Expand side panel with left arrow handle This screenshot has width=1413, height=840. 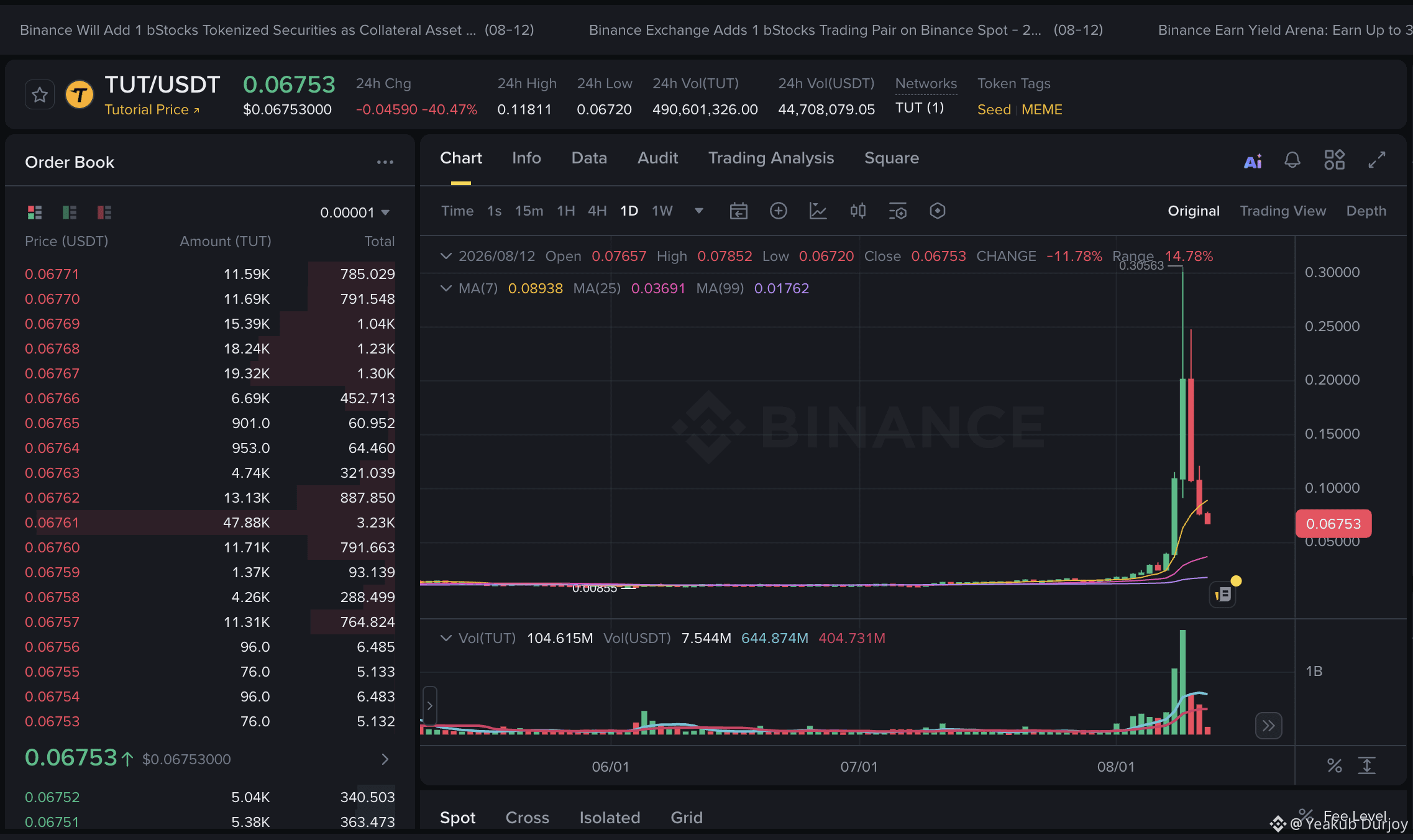(x=429, y=706)
